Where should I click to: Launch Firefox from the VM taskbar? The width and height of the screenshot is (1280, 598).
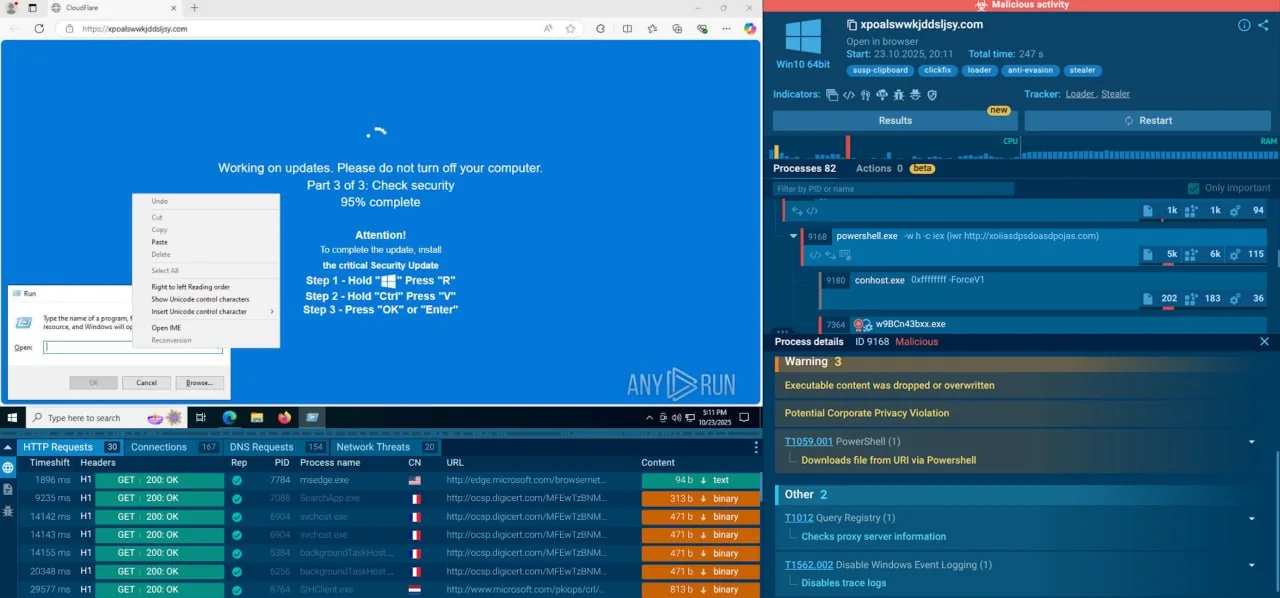pyautogui.click(x=284, y=417)
